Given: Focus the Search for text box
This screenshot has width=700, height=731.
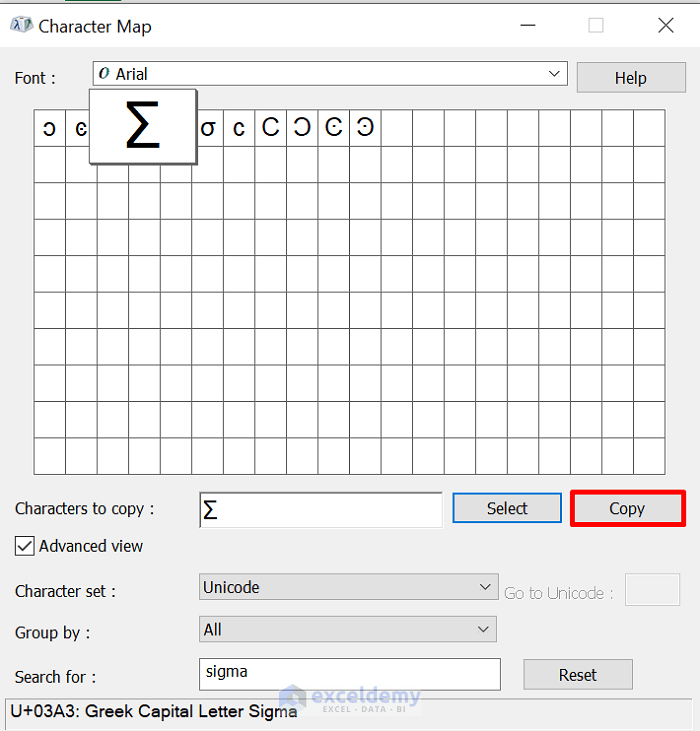Looking at the screenshot, I should coord(350,674).
